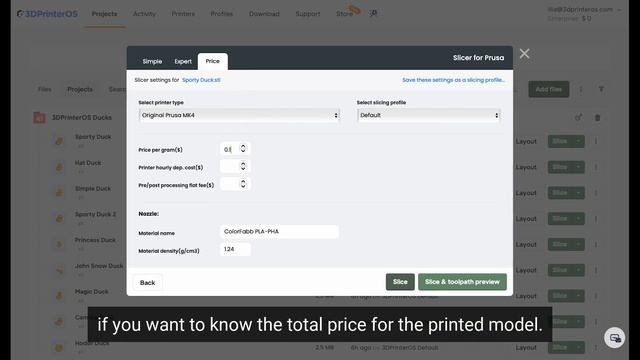Viewport: 640px width, 360px height.
Task: Adjust Pre/post processing flat fee stepper
Action: click(x=243, y=184)
